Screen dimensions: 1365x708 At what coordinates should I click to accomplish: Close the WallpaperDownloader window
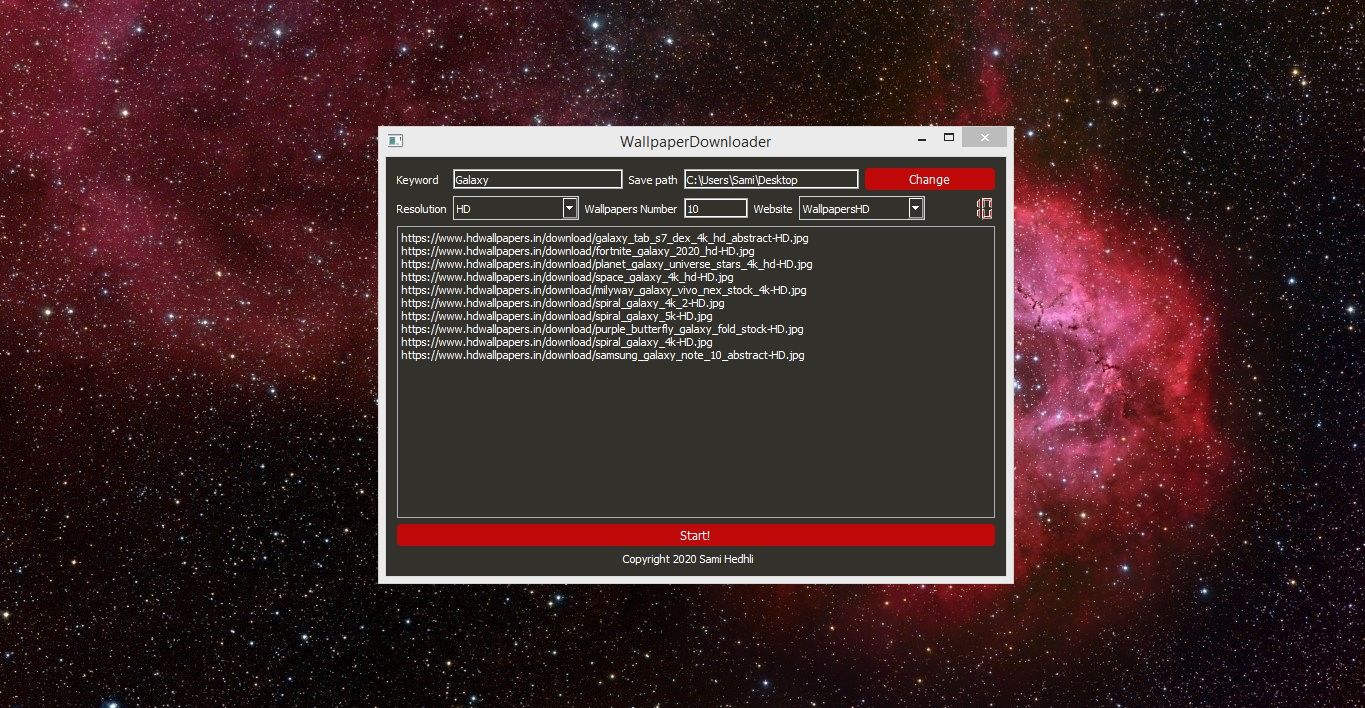click(984, 137)
